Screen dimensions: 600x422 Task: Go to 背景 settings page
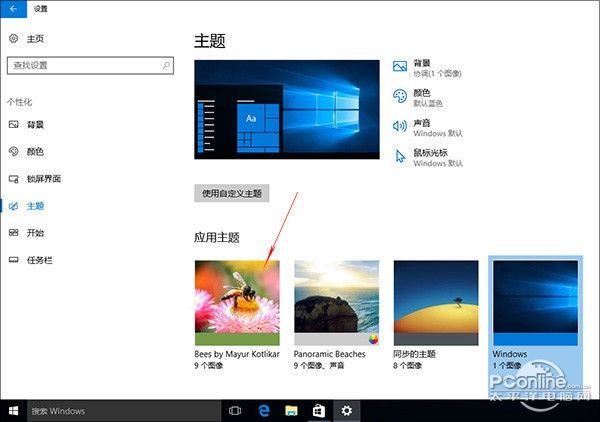tap(35, 125)
